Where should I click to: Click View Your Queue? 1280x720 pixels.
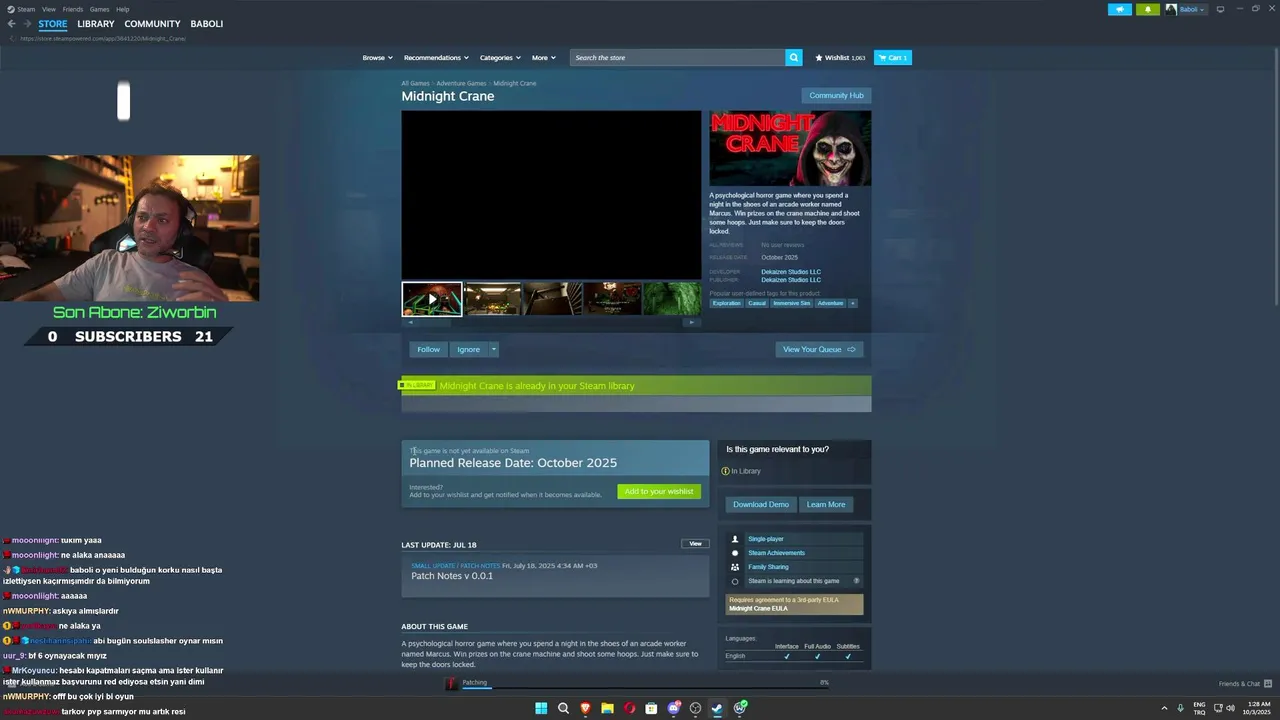pos(819,349)
